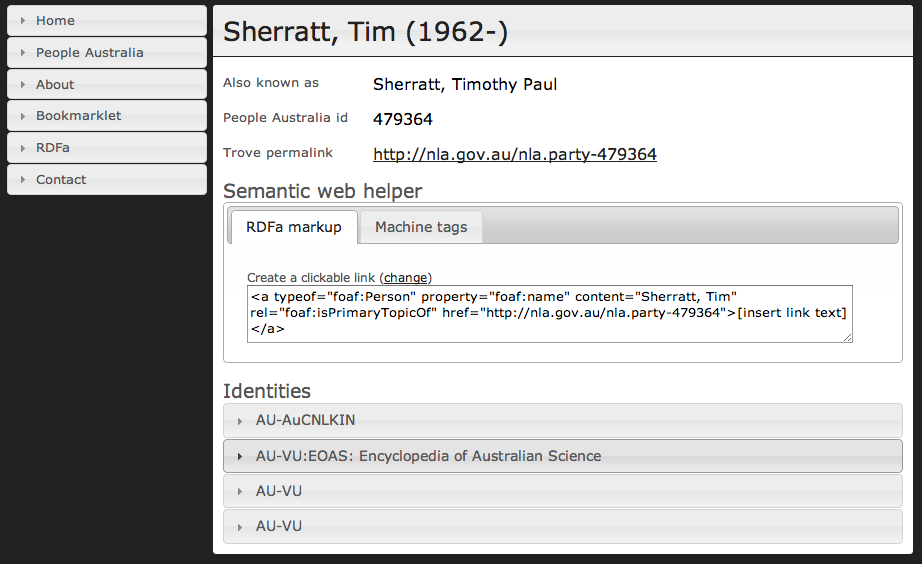This screenshot has width=922, height=564.
Task: Click the triangle icon beside About
Action: coord(22,85)
